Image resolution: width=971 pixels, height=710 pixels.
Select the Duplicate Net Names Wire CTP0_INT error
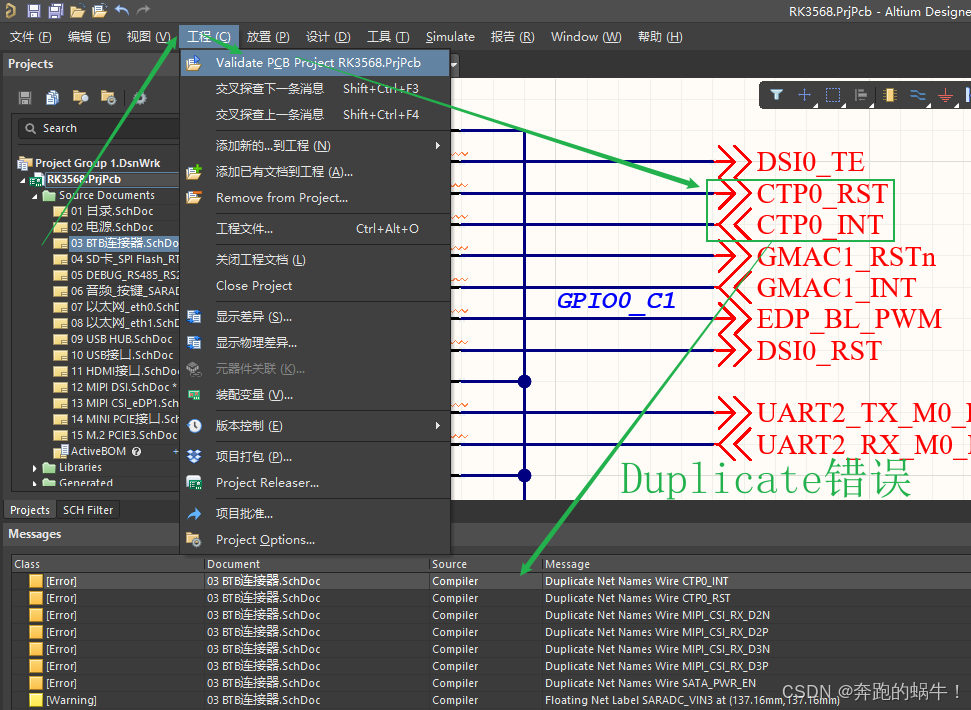pos(637,581)
